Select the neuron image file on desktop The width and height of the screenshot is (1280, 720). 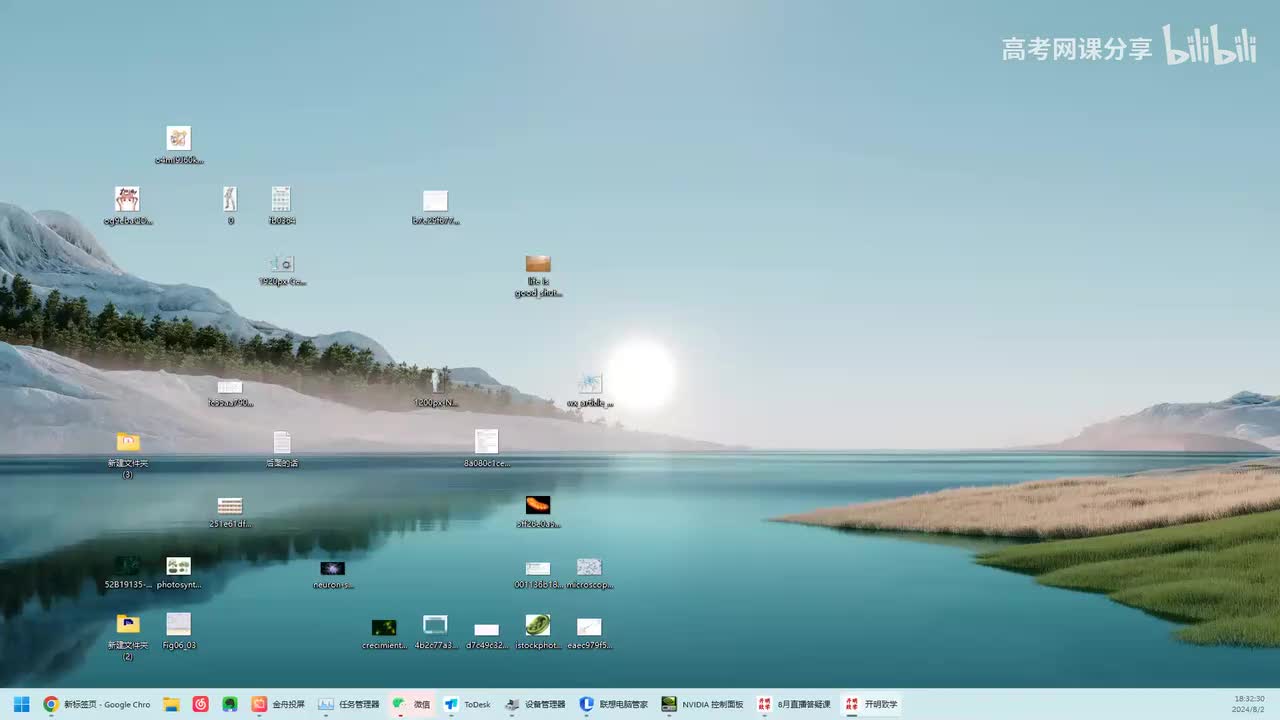[x=333, y=574]
